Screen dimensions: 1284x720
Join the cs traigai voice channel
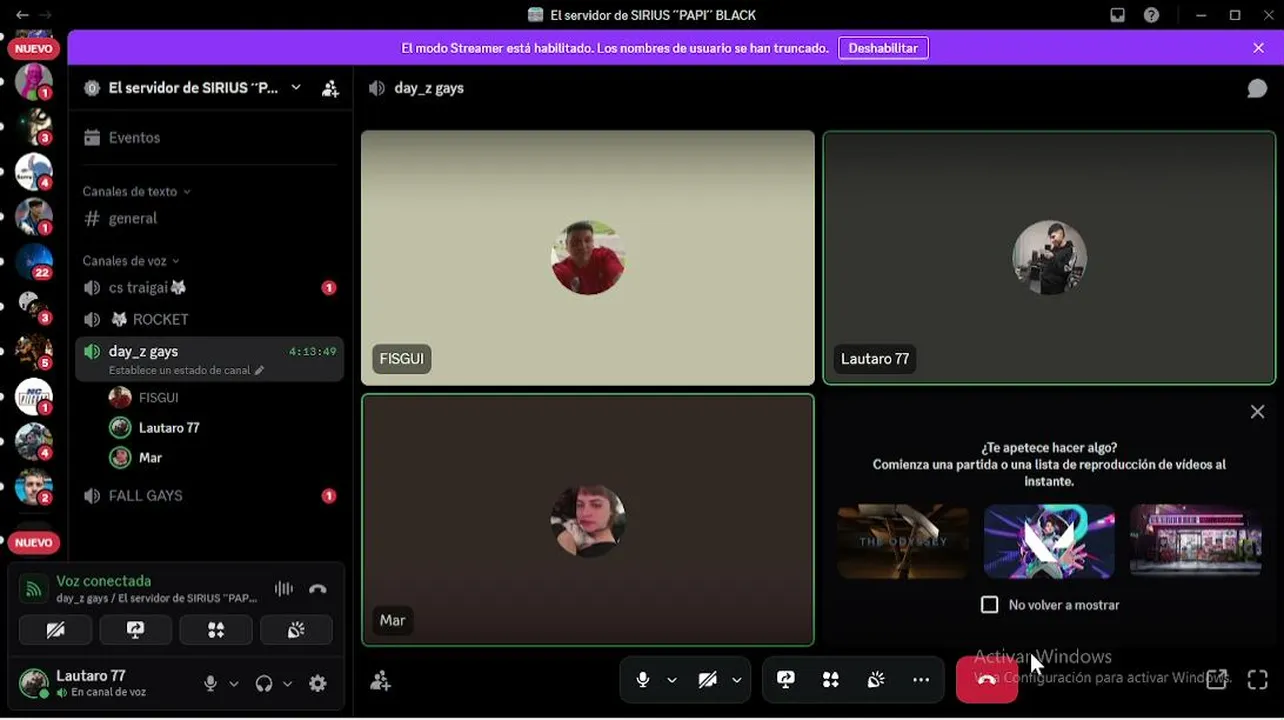pos(210,288)
